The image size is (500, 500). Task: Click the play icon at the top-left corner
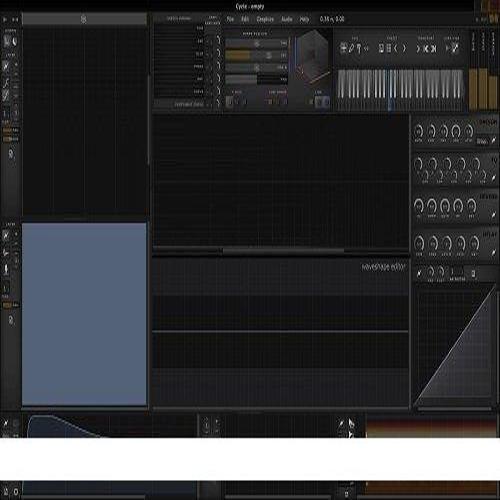coord(5,20)
